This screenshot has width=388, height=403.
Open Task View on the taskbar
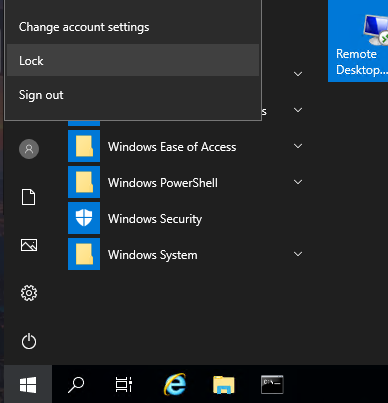(124, 384)
